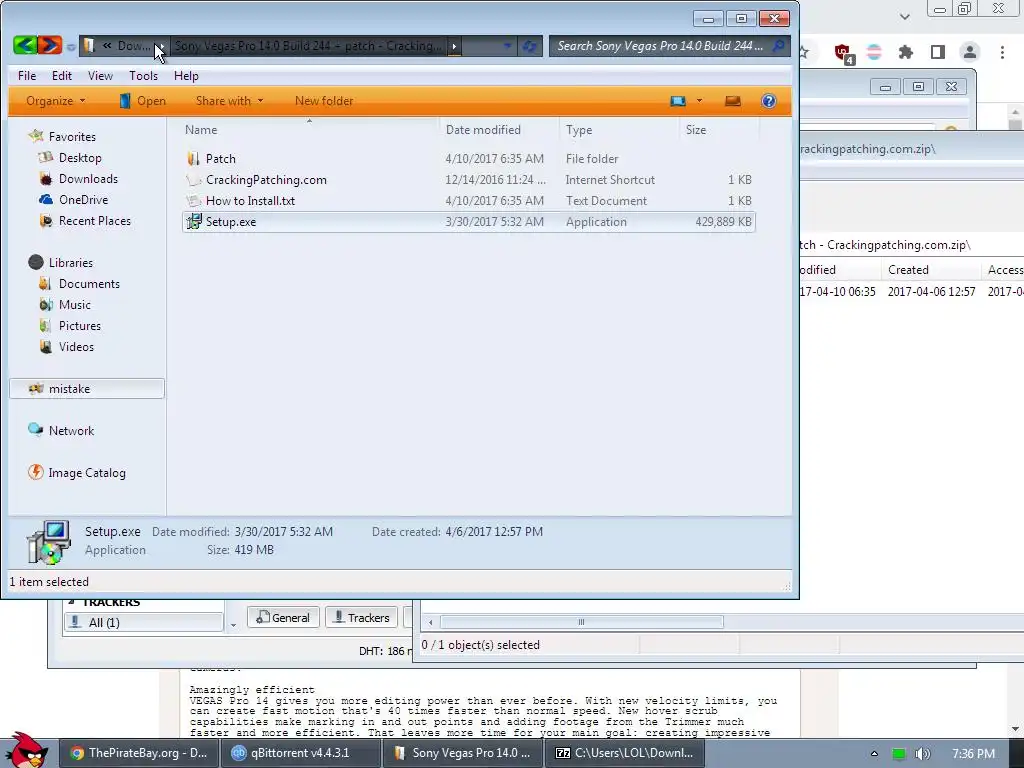Open the Chrome extensions puzzle icon
The width and height of the screenshot is (1024, 768).
[905, 52]
